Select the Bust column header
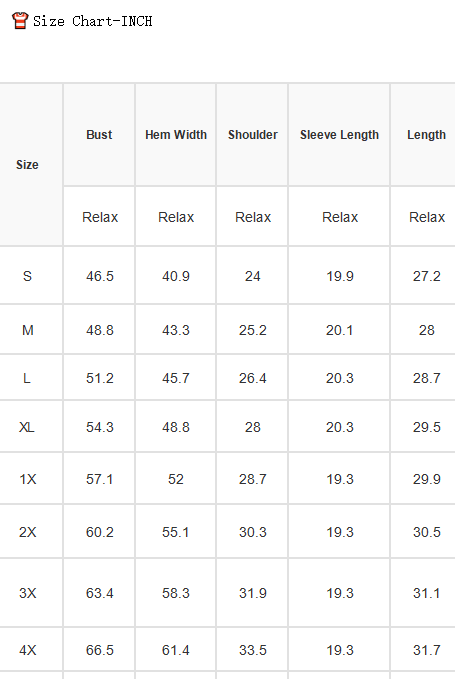The image size is (455, 679). point(99,135)
